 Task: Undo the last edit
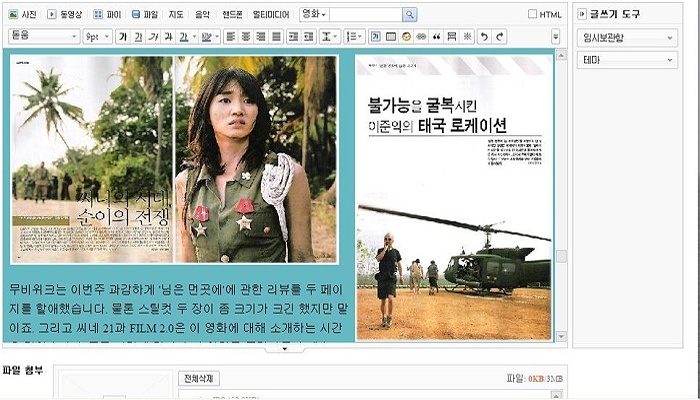point(484,37)
